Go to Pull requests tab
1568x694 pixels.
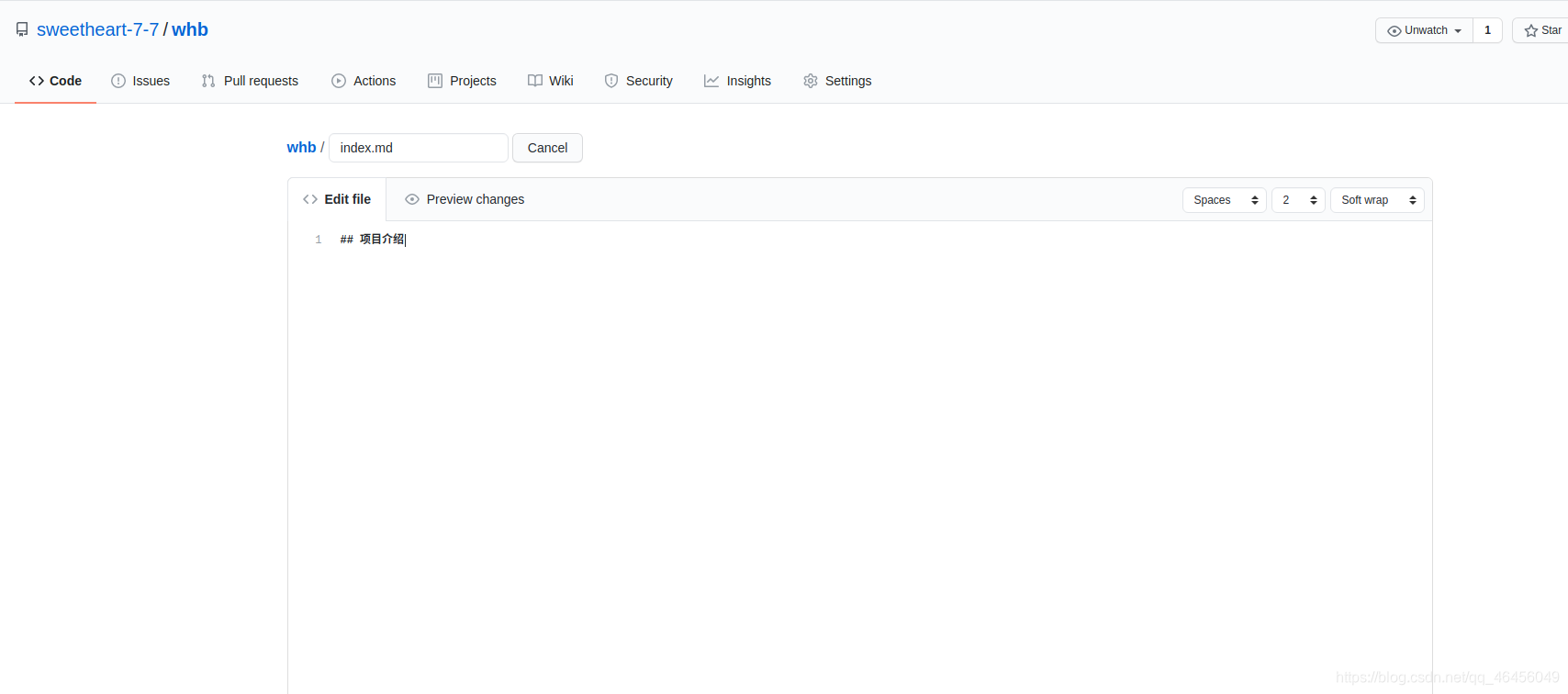(x=250, y=81)
